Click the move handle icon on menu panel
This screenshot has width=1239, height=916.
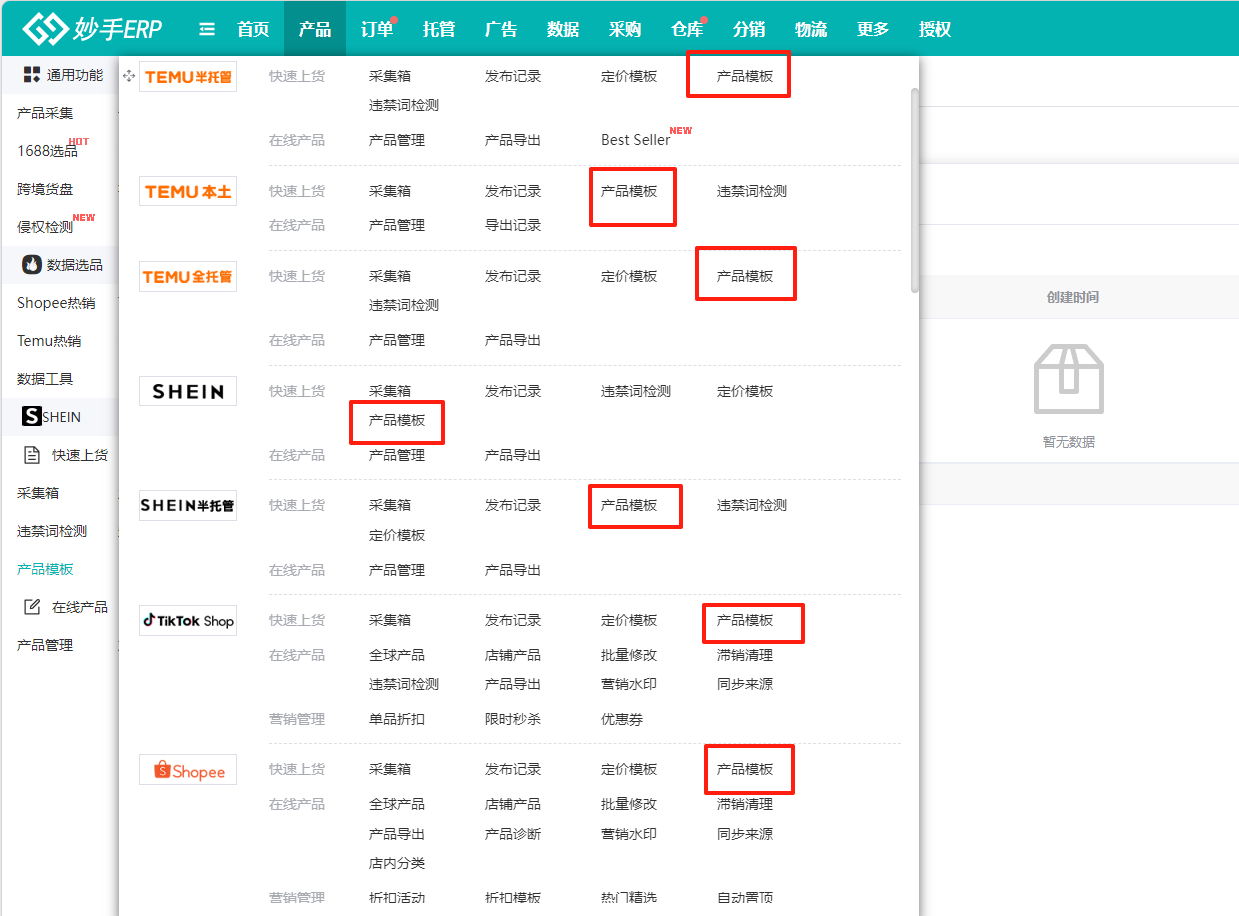(128, 76)
